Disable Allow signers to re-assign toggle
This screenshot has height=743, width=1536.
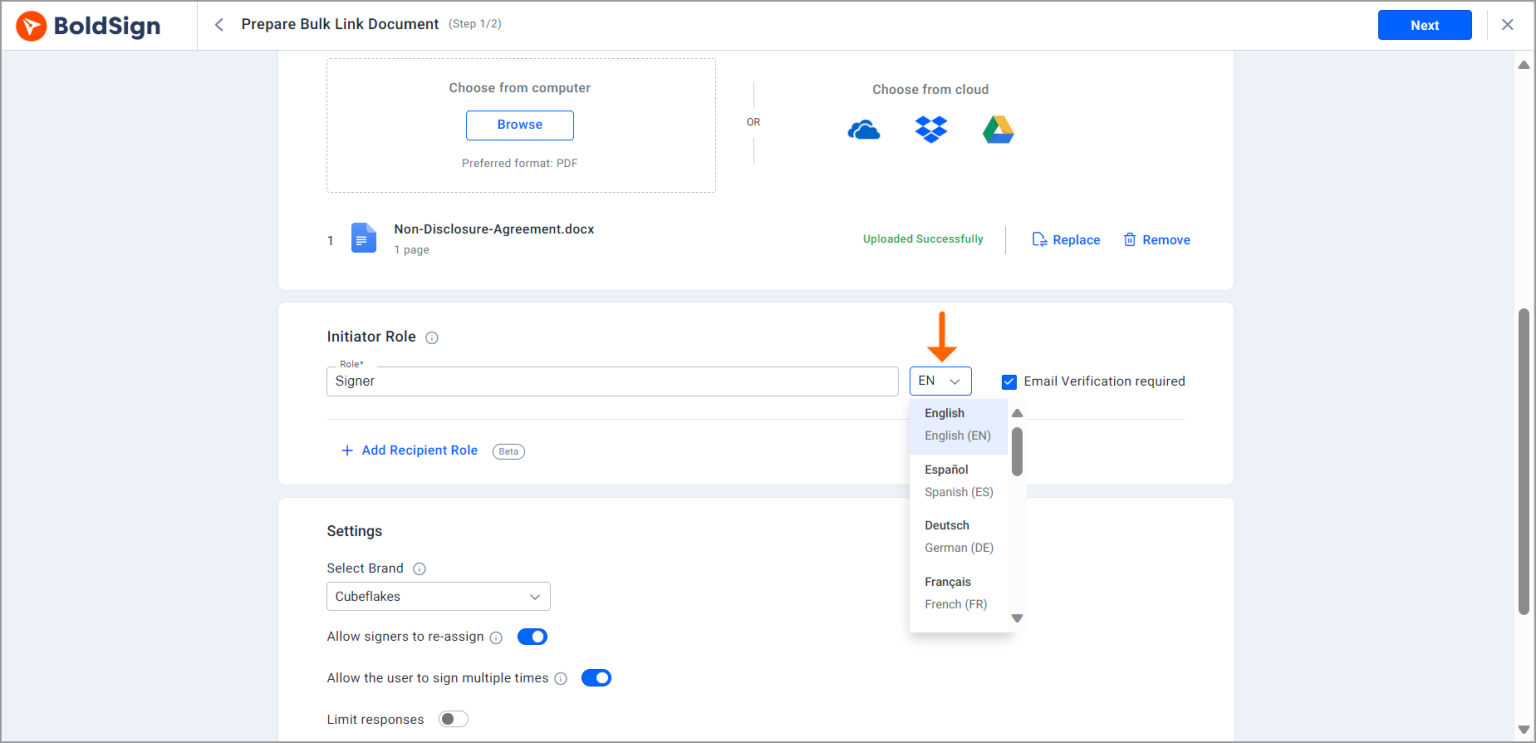coord(532,637)
